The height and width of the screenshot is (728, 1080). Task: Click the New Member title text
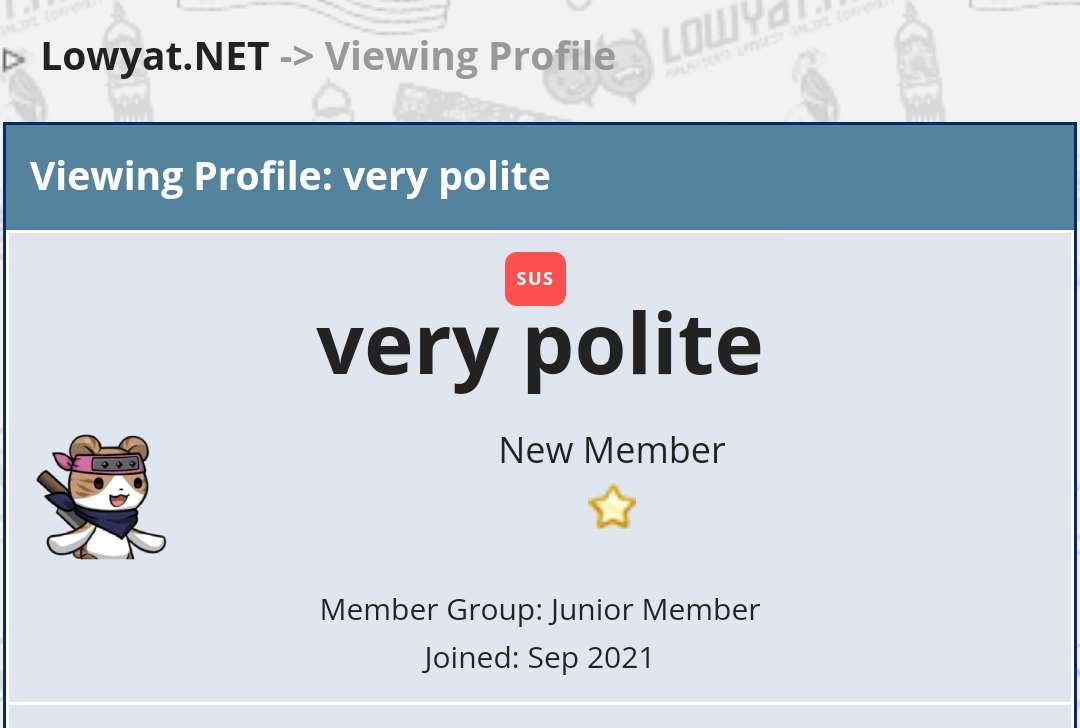pyautogui.click(x=612, y=450)
